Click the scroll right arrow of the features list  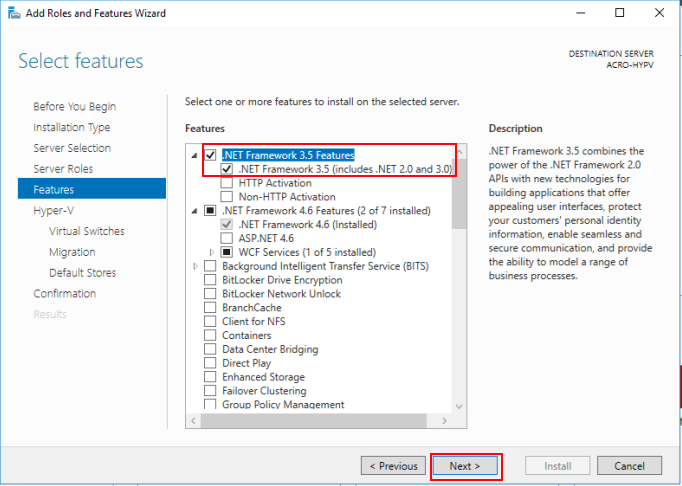pyautogui.click(x=444, y=421)
